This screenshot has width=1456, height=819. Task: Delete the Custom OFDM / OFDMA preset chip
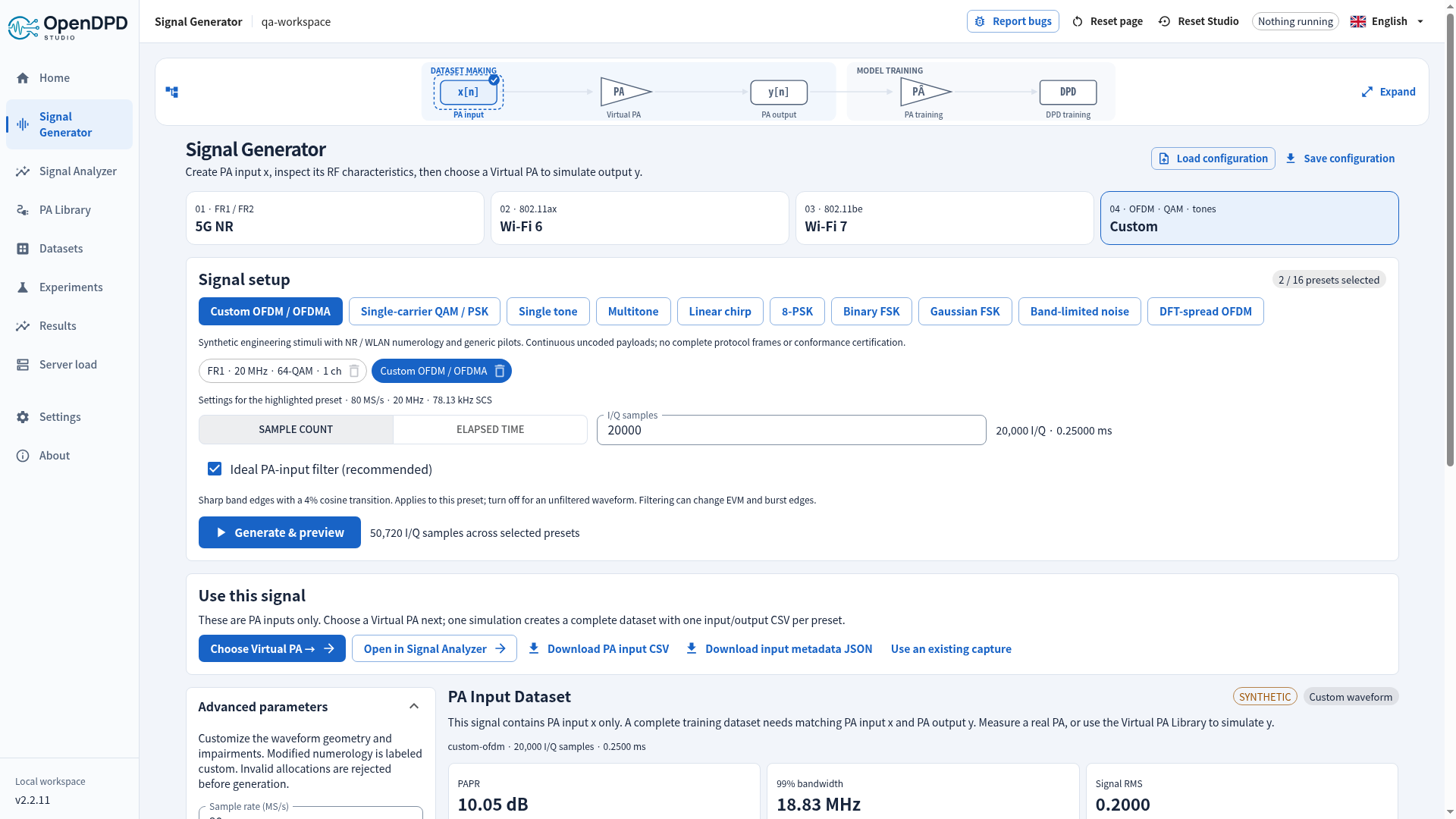[x=500, y=371]
